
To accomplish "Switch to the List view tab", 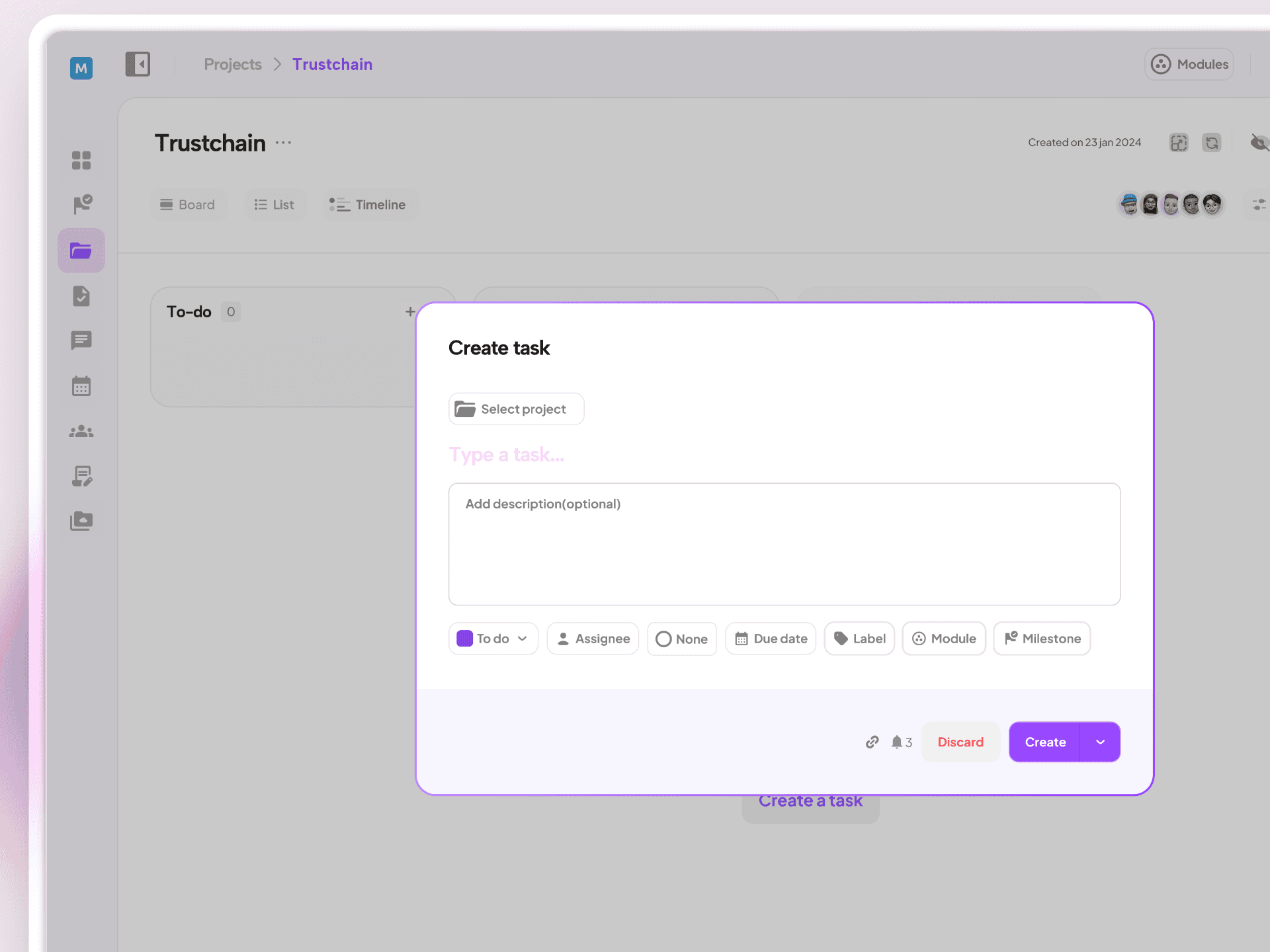I will [x=275, y=205].
